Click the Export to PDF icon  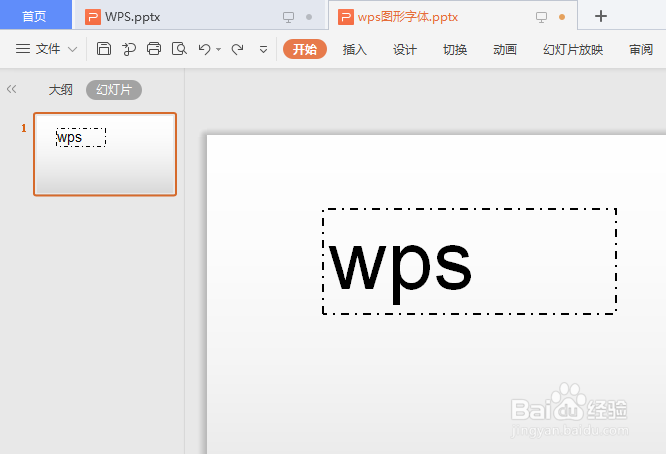point(129,49)
